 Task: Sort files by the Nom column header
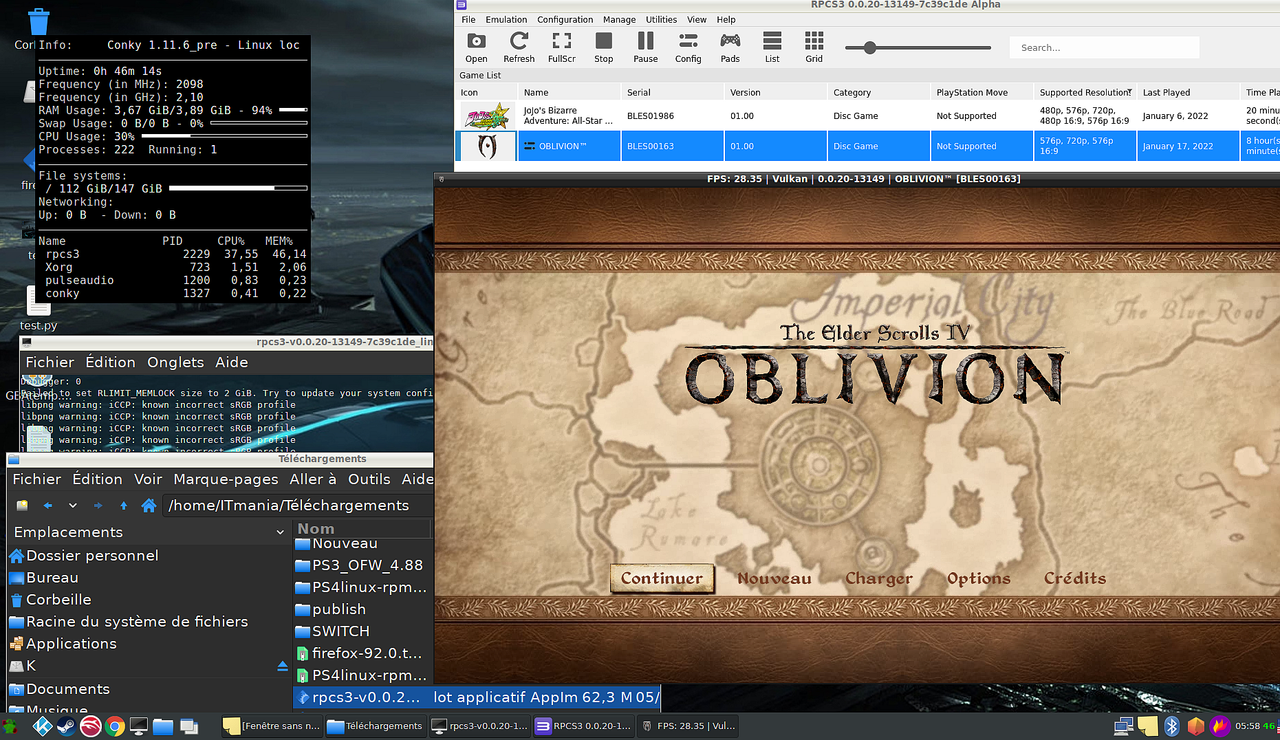point(362,529)
